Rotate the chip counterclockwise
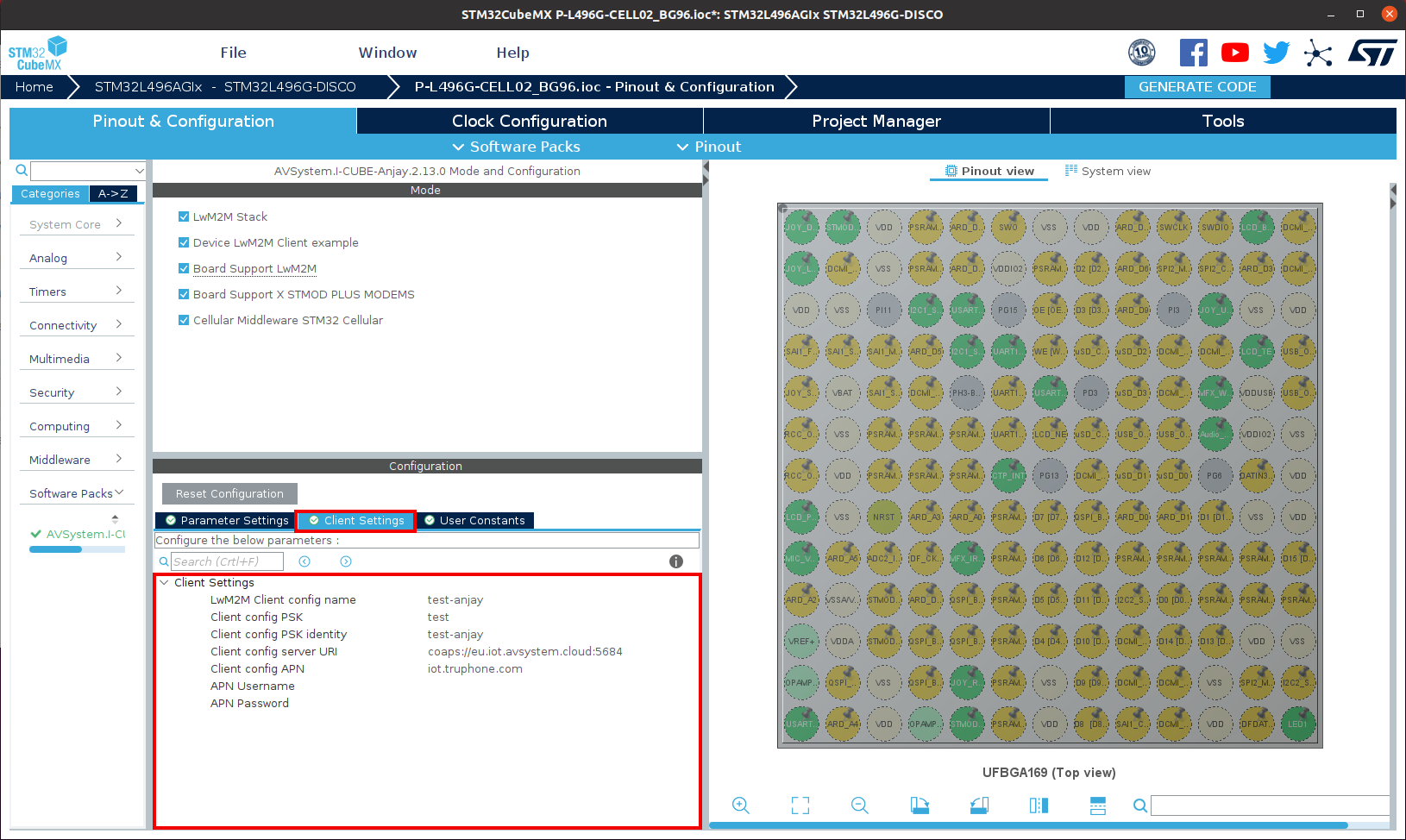The height and width of the screenshot is (840, 1406). click(979, 806)
